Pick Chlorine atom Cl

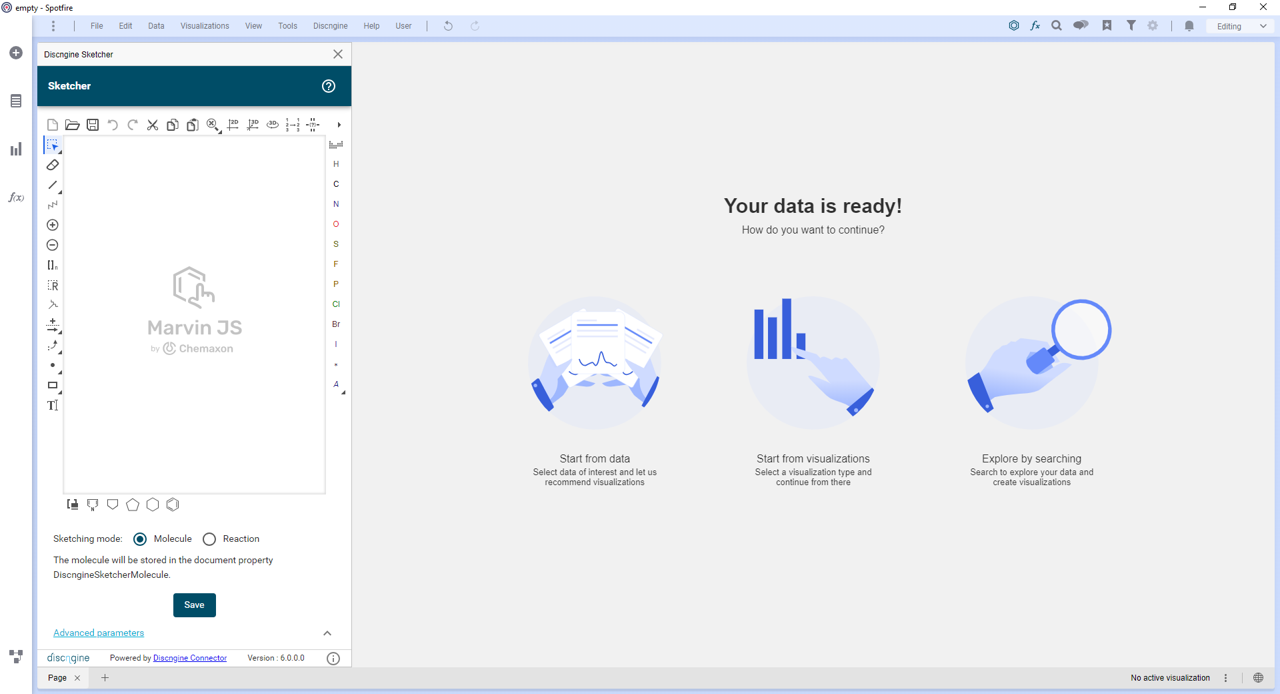coord(336,304)
